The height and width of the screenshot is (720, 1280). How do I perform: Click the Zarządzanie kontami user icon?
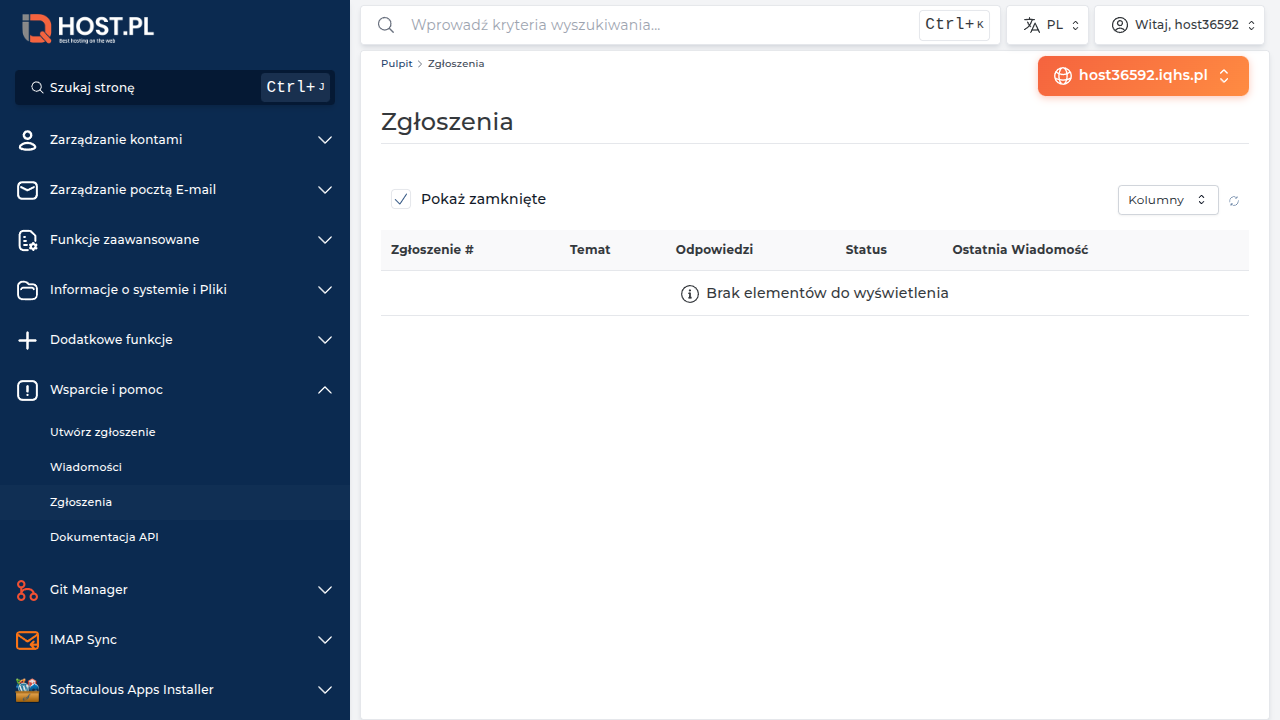click(28, 140)
